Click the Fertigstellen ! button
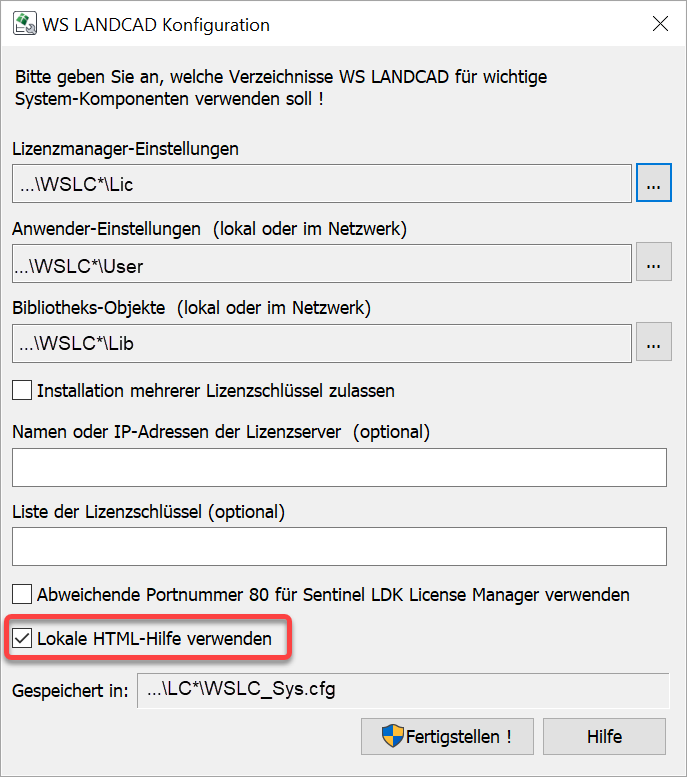The image size is (687, 777). [x=447, y=737]
